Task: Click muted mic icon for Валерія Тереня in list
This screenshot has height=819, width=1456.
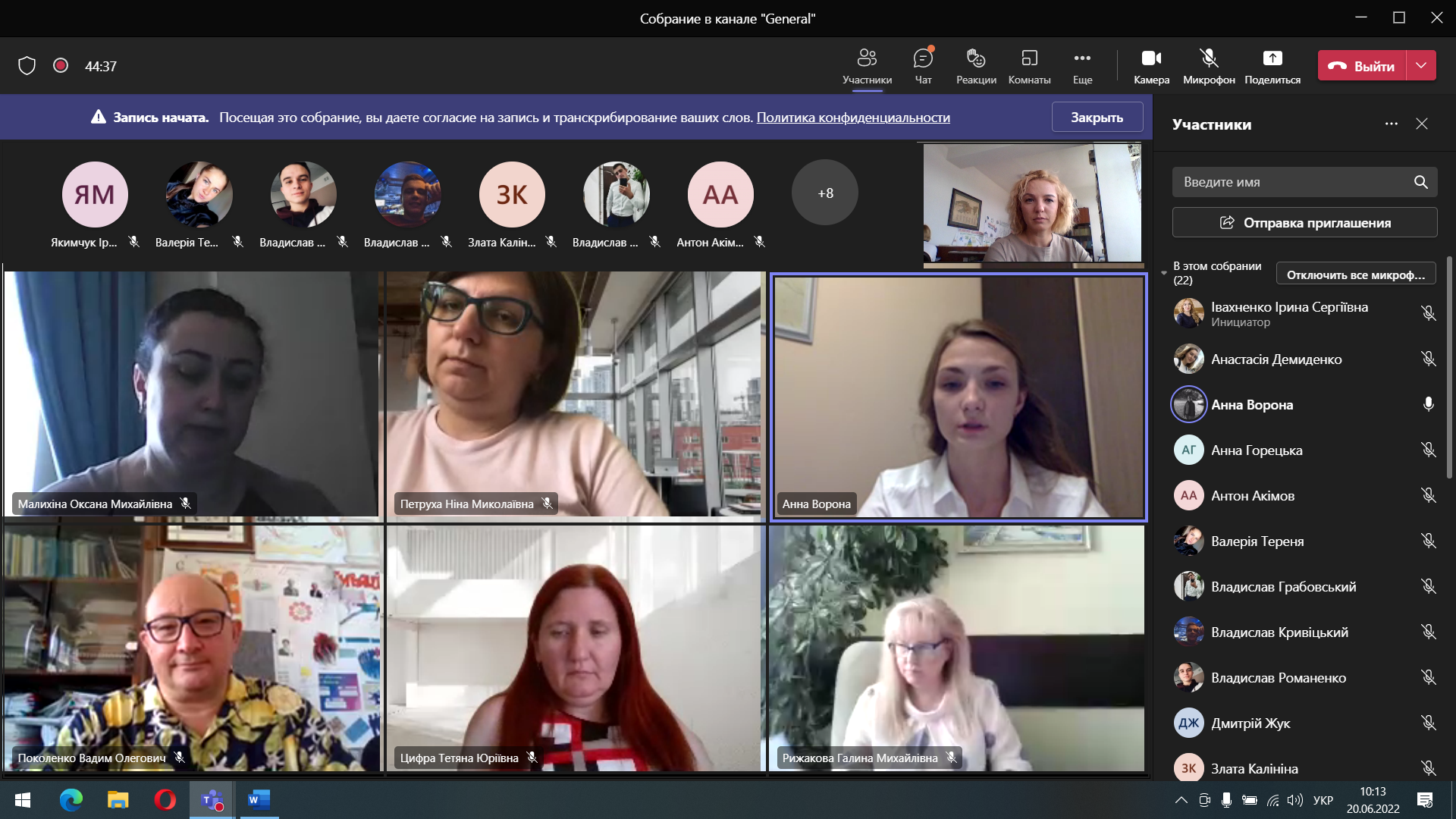Action: coord(1428,541)
